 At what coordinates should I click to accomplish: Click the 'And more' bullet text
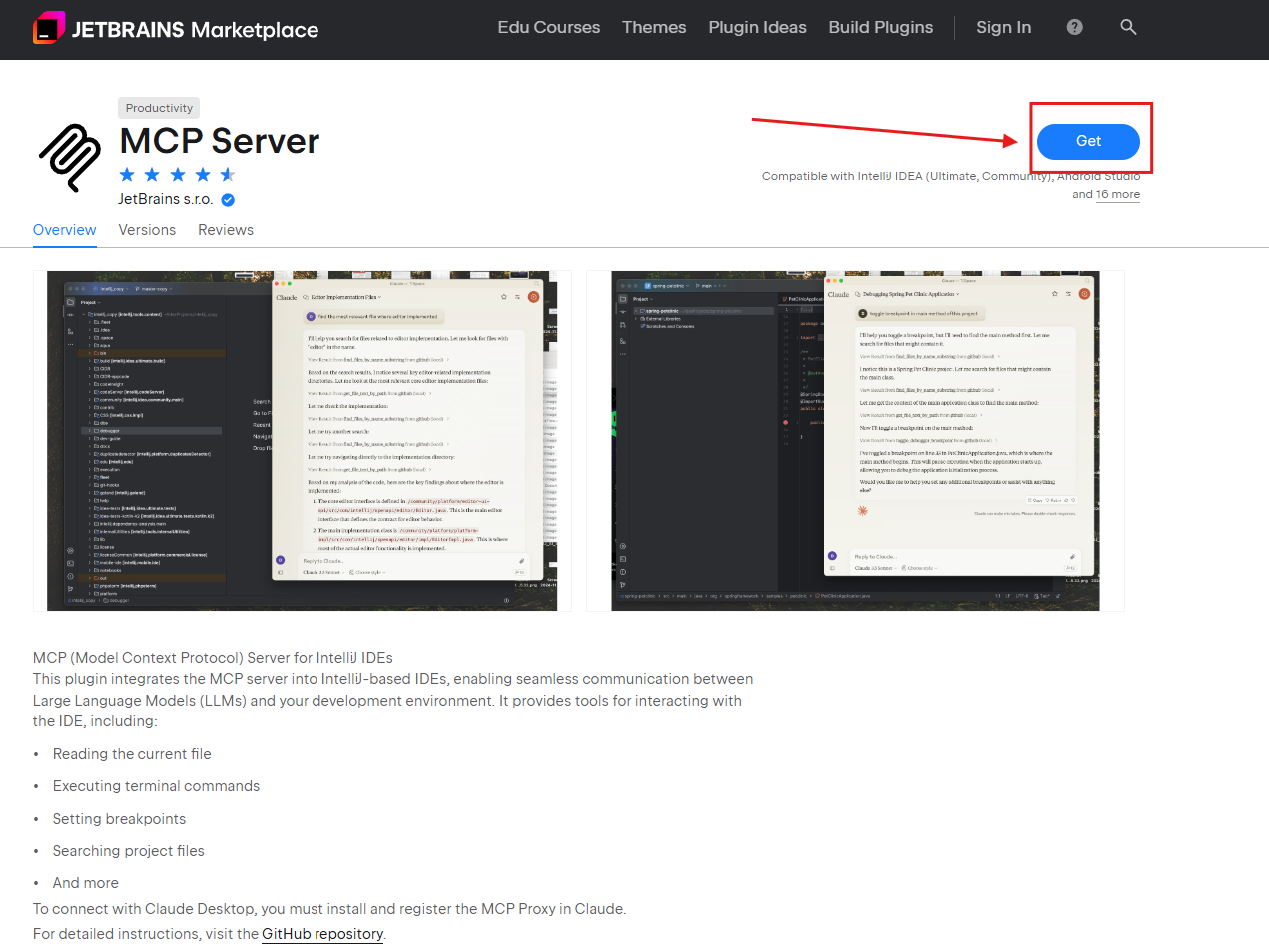pyautogui.click(x=85, y=883)
